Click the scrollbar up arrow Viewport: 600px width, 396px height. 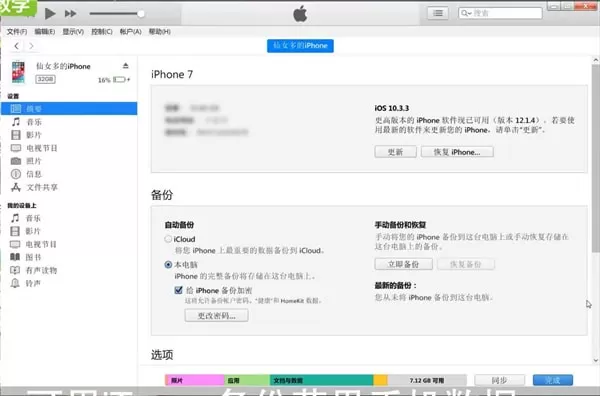(595, 60)
